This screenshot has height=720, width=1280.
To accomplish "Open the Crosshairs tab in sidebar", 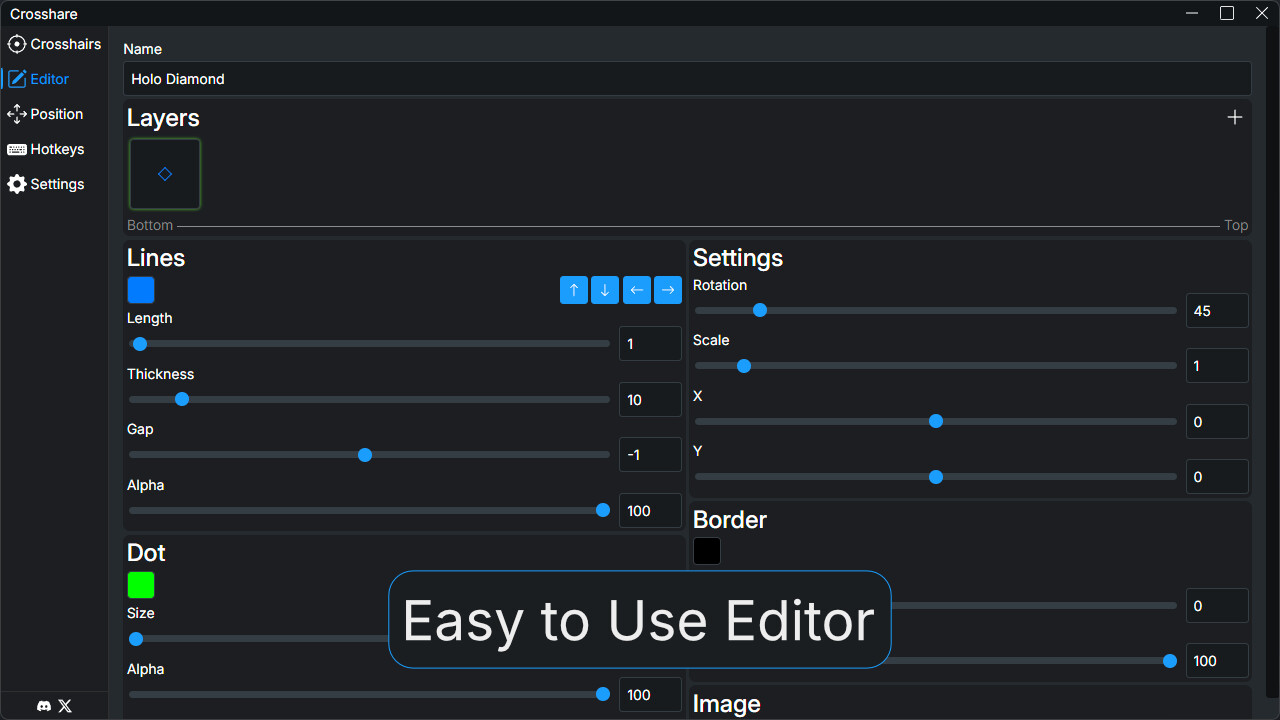I will click(55, 44).
